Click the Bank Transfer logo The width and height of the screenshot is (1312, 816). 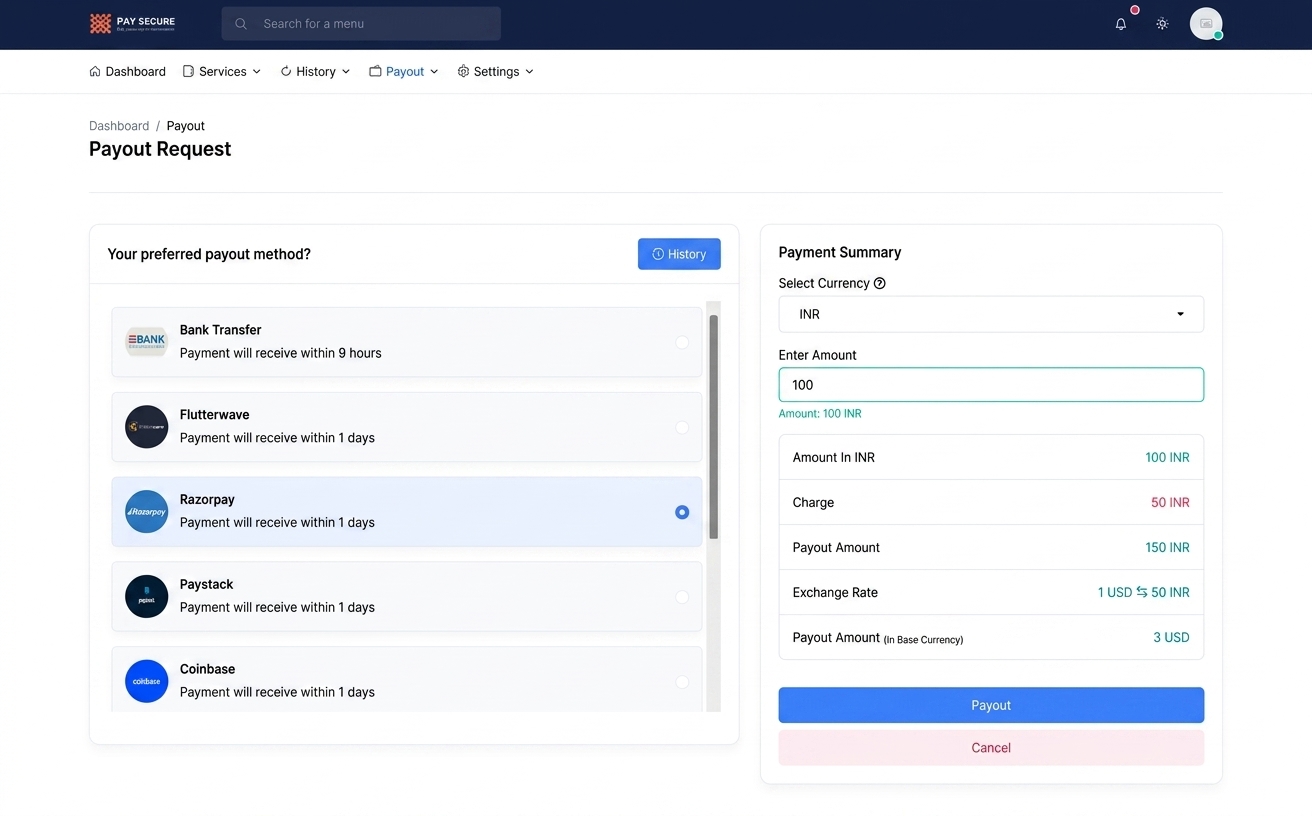[146, 342]
